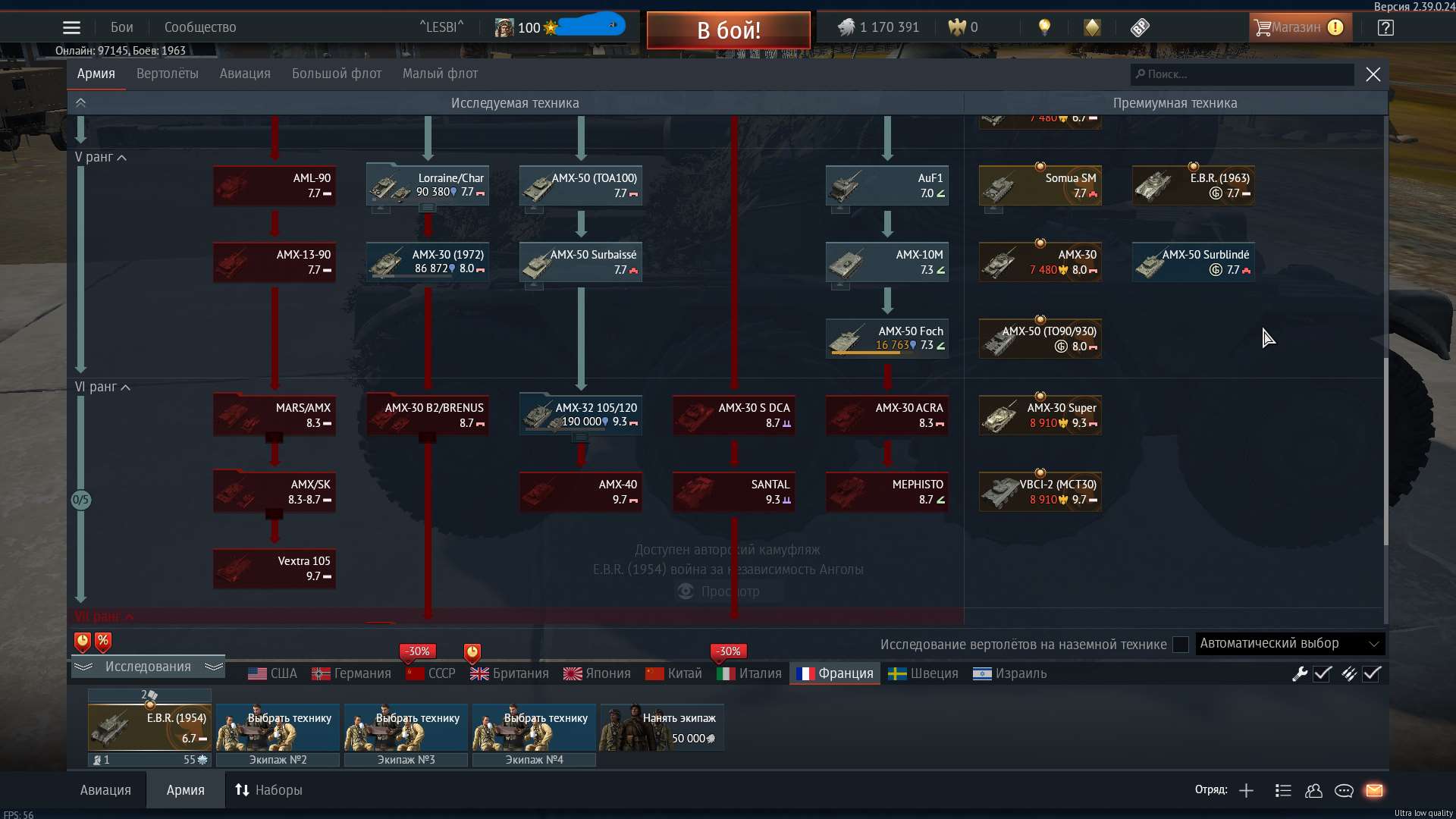
Task: Click the clock marker above Британия
Action: pos(472,652)
